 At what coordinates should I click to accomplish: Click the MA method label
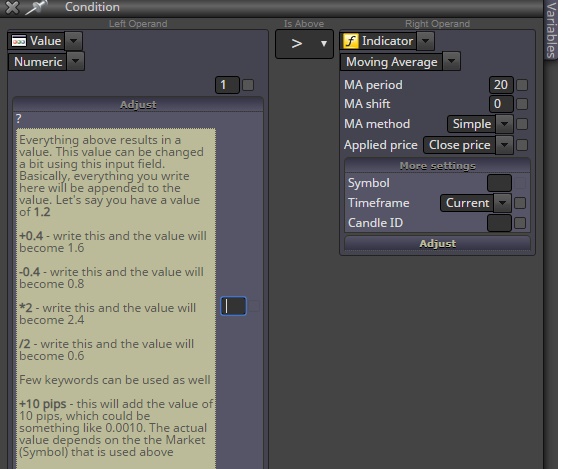(x=377, y=124)
